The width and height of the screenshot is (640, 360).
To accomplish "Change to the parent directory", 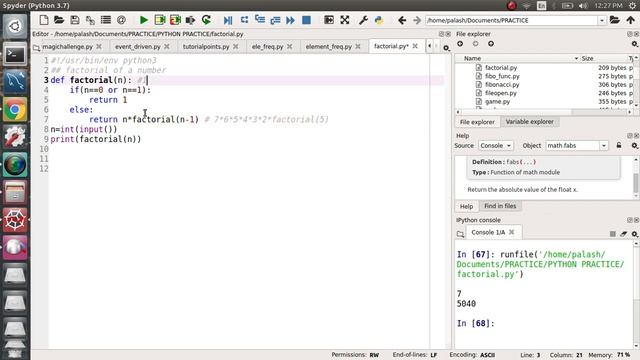I will pyautogui.click(x=631, y=20).
